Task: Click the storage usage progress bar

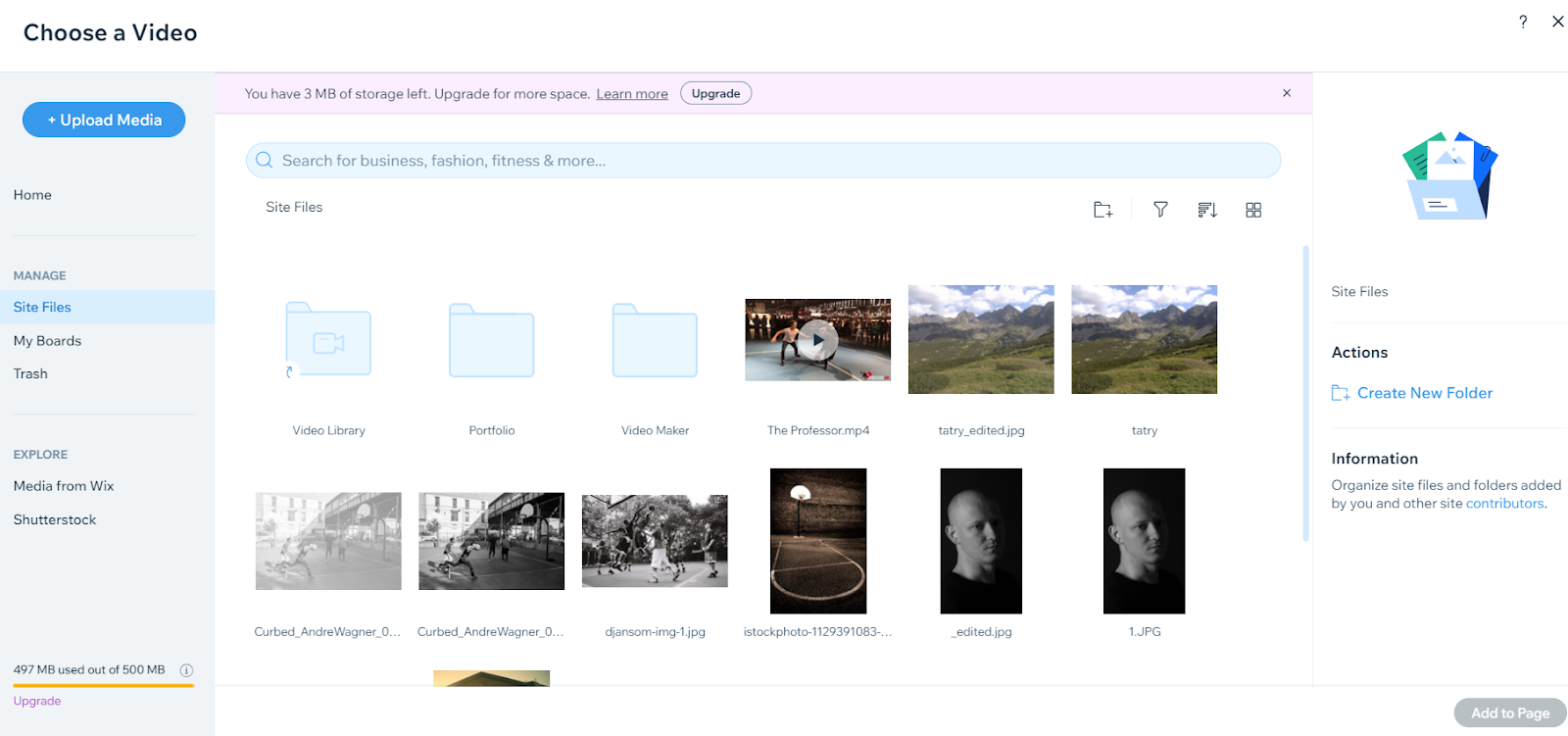Action: coord(104,685)
